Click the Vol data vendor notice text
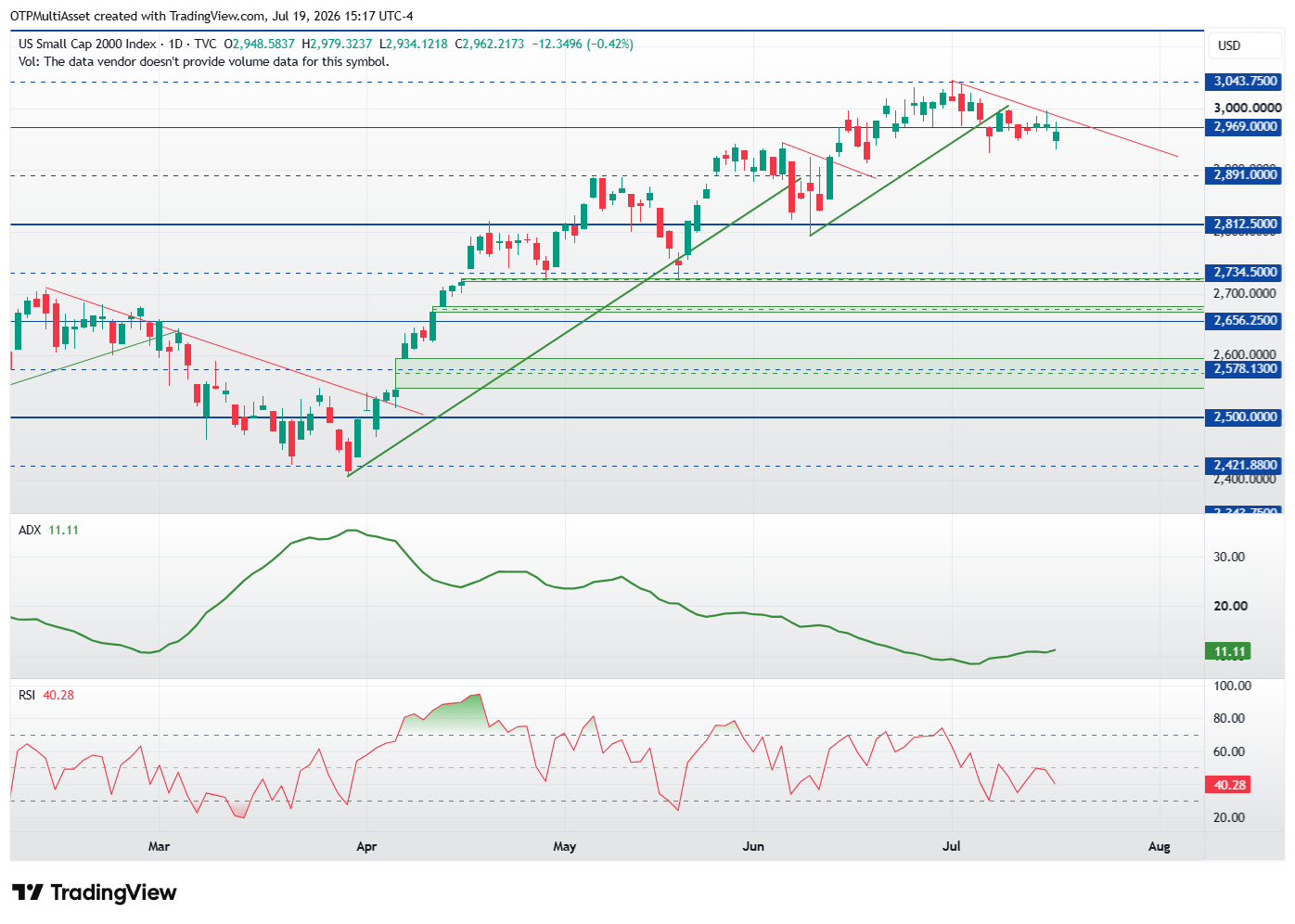1295x924 pixels. 204,61
